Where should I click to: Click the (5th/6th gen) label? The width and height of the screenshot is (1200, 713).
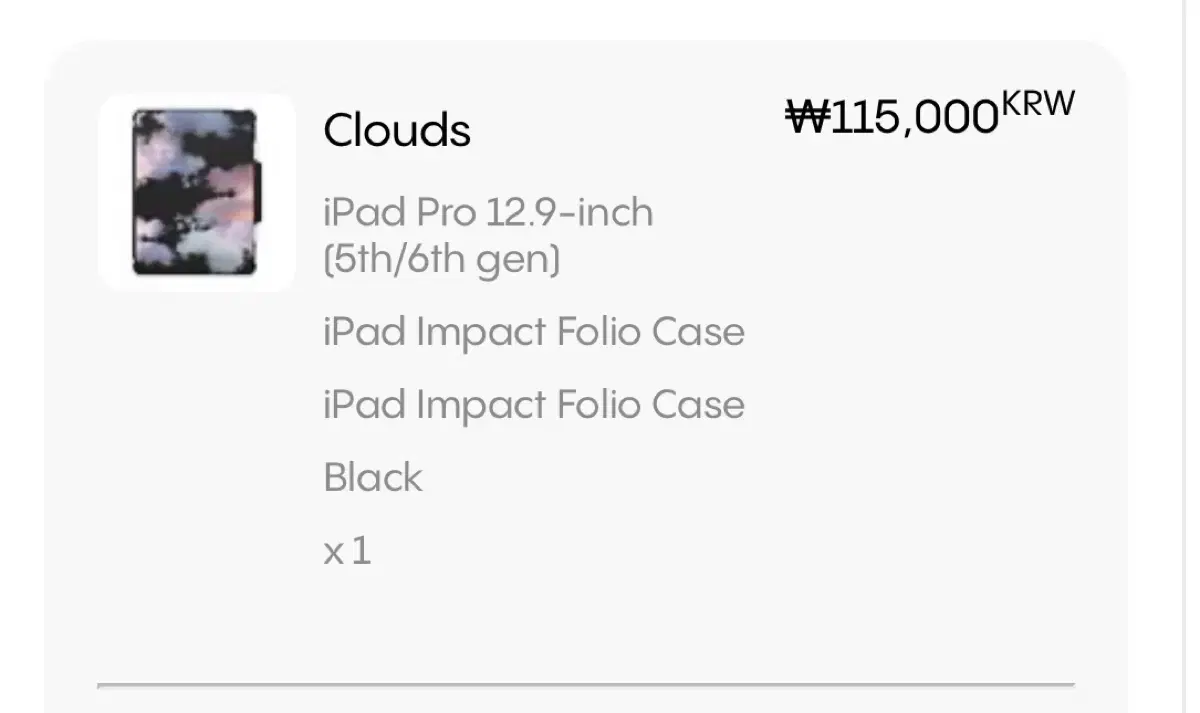tap(442, 259)
